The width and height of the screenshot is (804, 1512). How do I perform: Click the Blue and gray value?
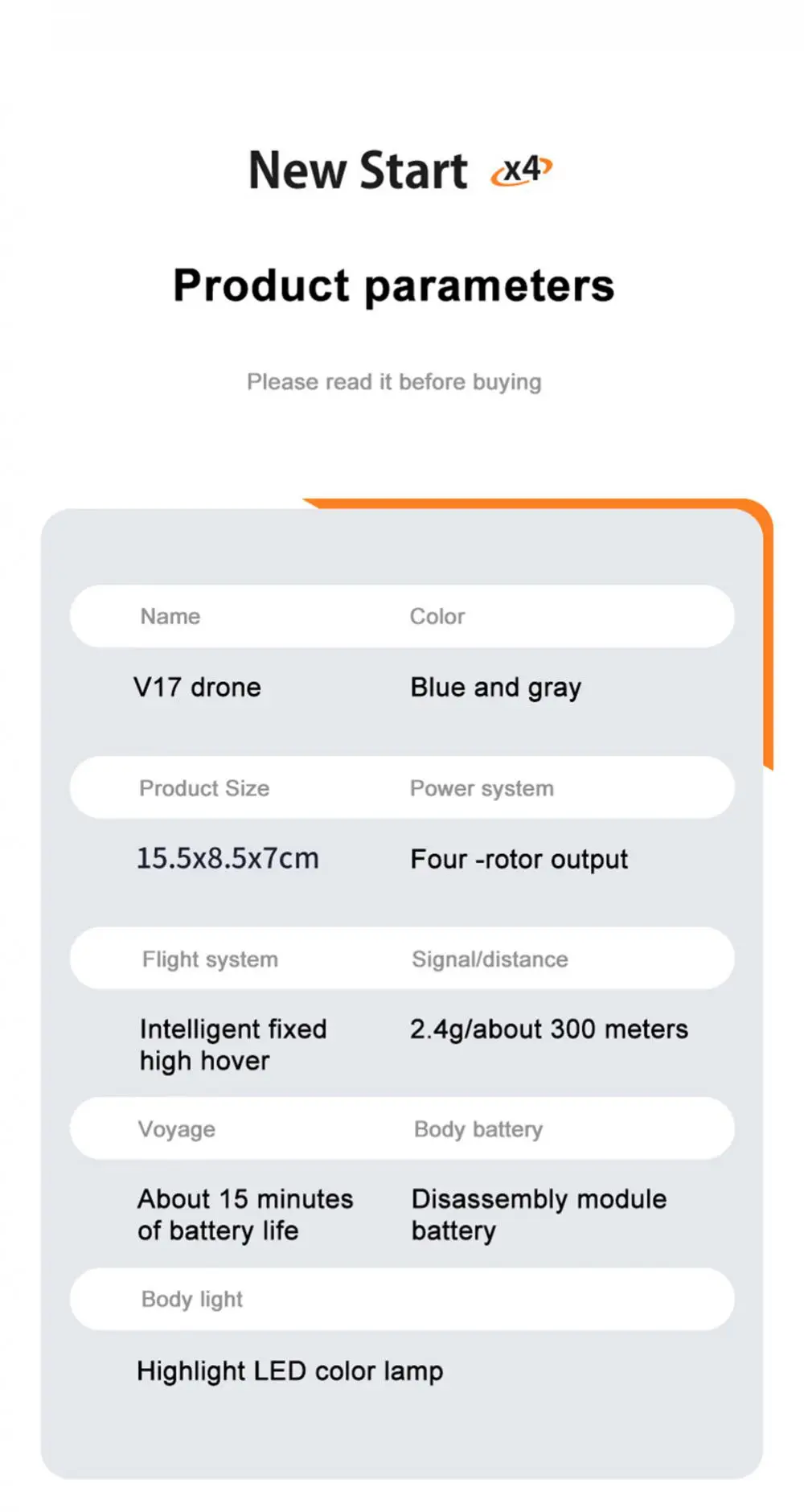point(495,688)
